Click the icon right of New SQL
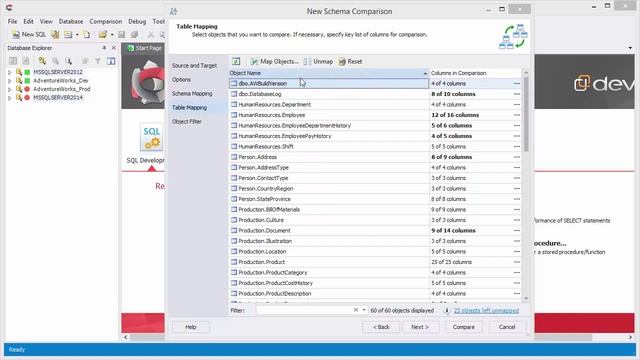The width and height of the screenshot is (640, 360). pos(55,35)
